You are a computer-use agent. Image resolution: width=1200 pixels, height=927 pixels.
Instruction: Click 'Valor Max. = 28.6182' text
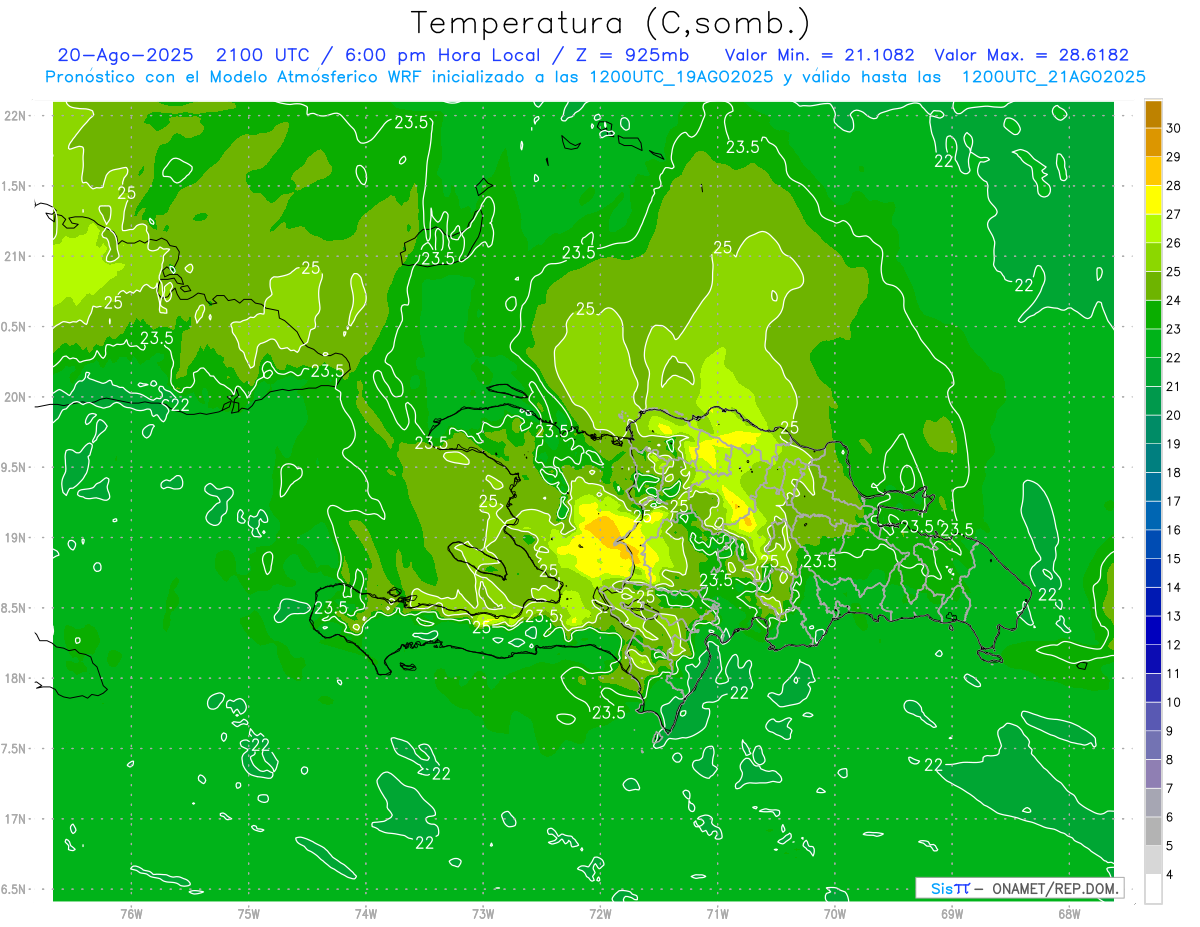[x=1031, y=56]
